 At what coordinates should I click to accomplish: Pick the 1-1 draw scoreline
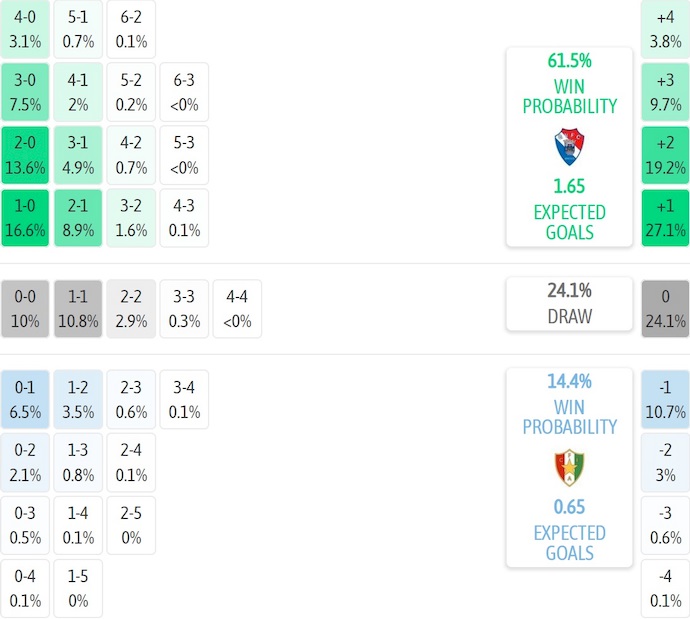pos(79,309)
